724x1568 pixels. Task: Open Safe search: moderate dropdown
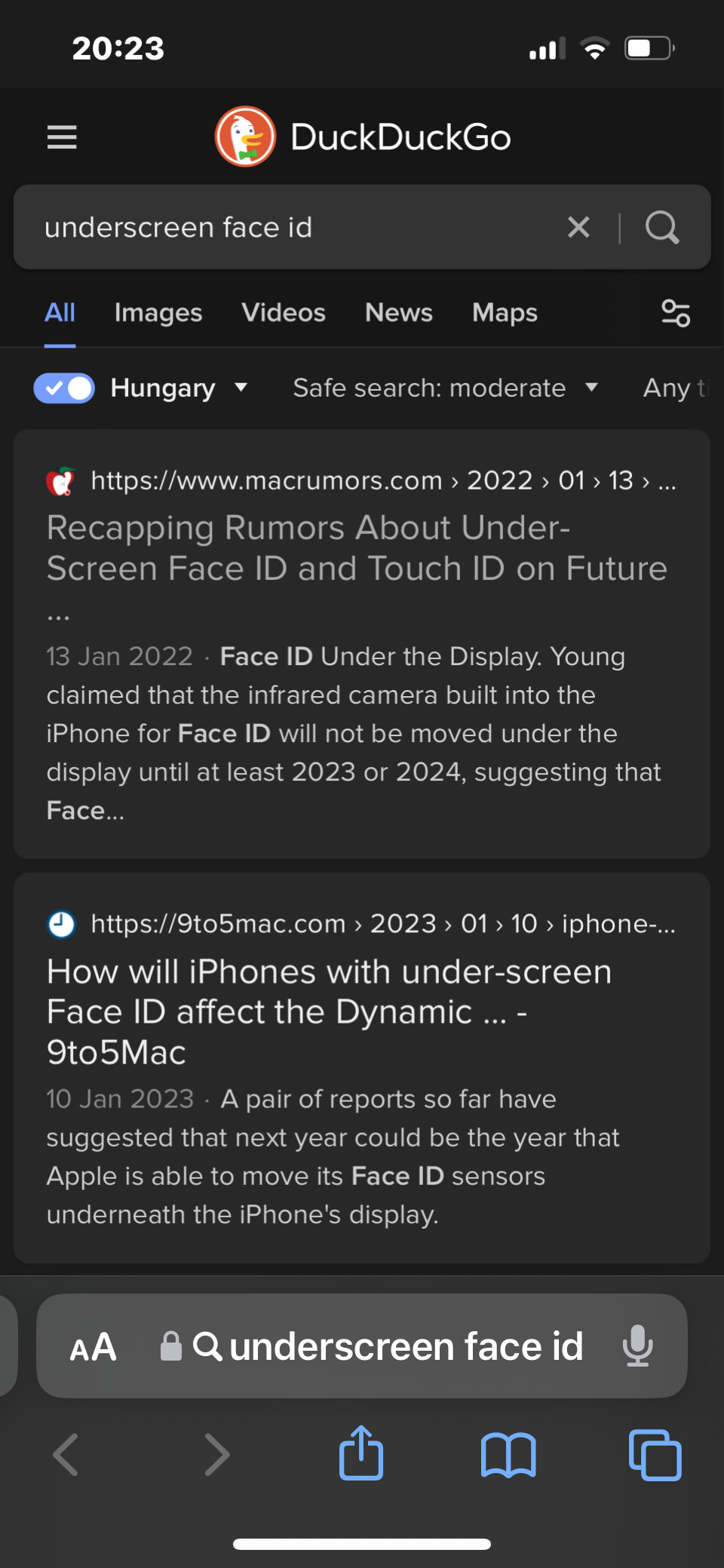coord(445,388)
